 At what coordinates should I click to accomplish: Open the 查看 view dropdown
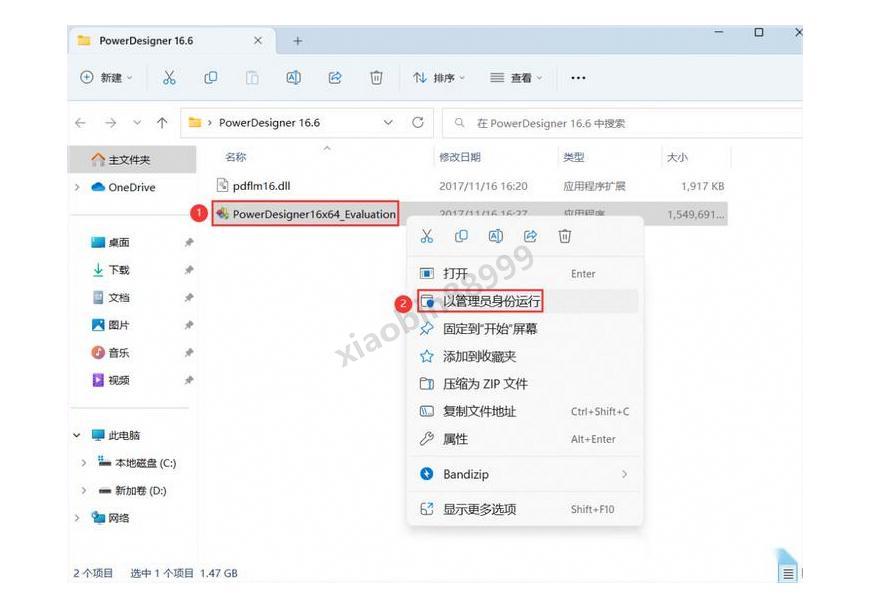516,78
